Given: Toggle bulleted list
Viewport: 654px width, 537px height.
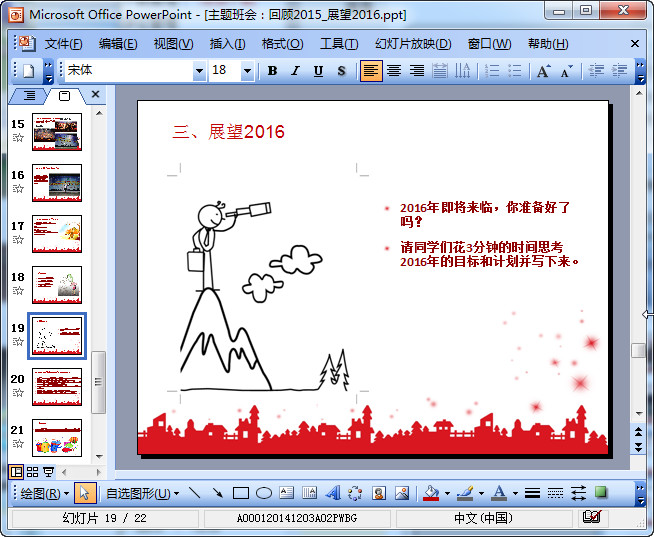Looking at the screenshot, I should 515,71.
